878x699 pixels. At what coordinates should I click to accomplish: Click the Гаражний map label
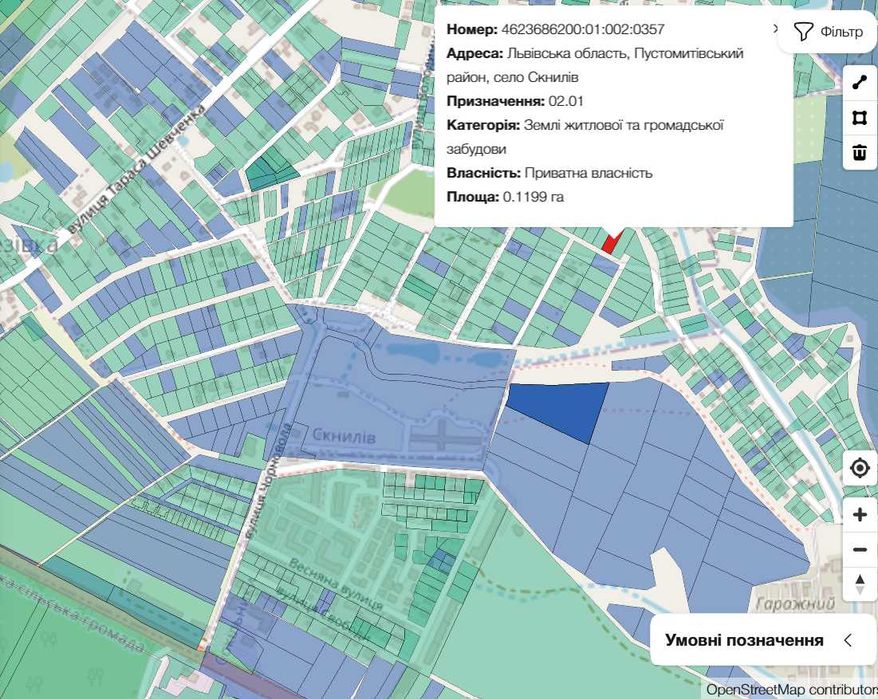795,604
